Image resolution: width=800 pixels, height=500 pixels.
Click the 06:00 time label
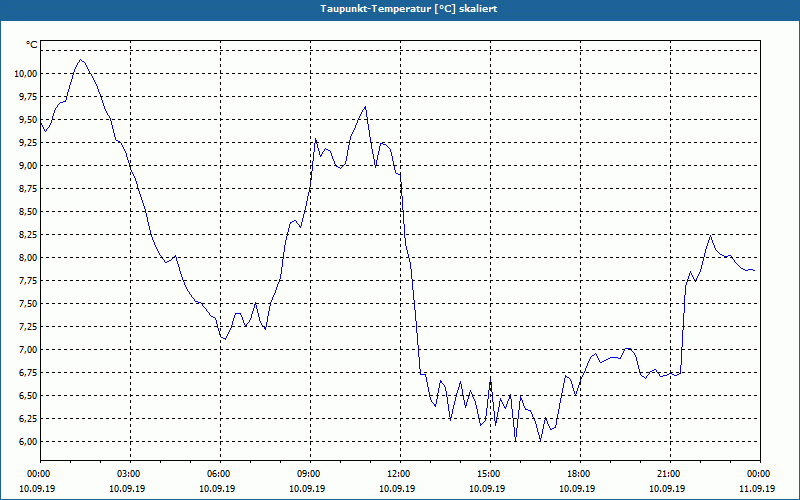coord(220,474)
